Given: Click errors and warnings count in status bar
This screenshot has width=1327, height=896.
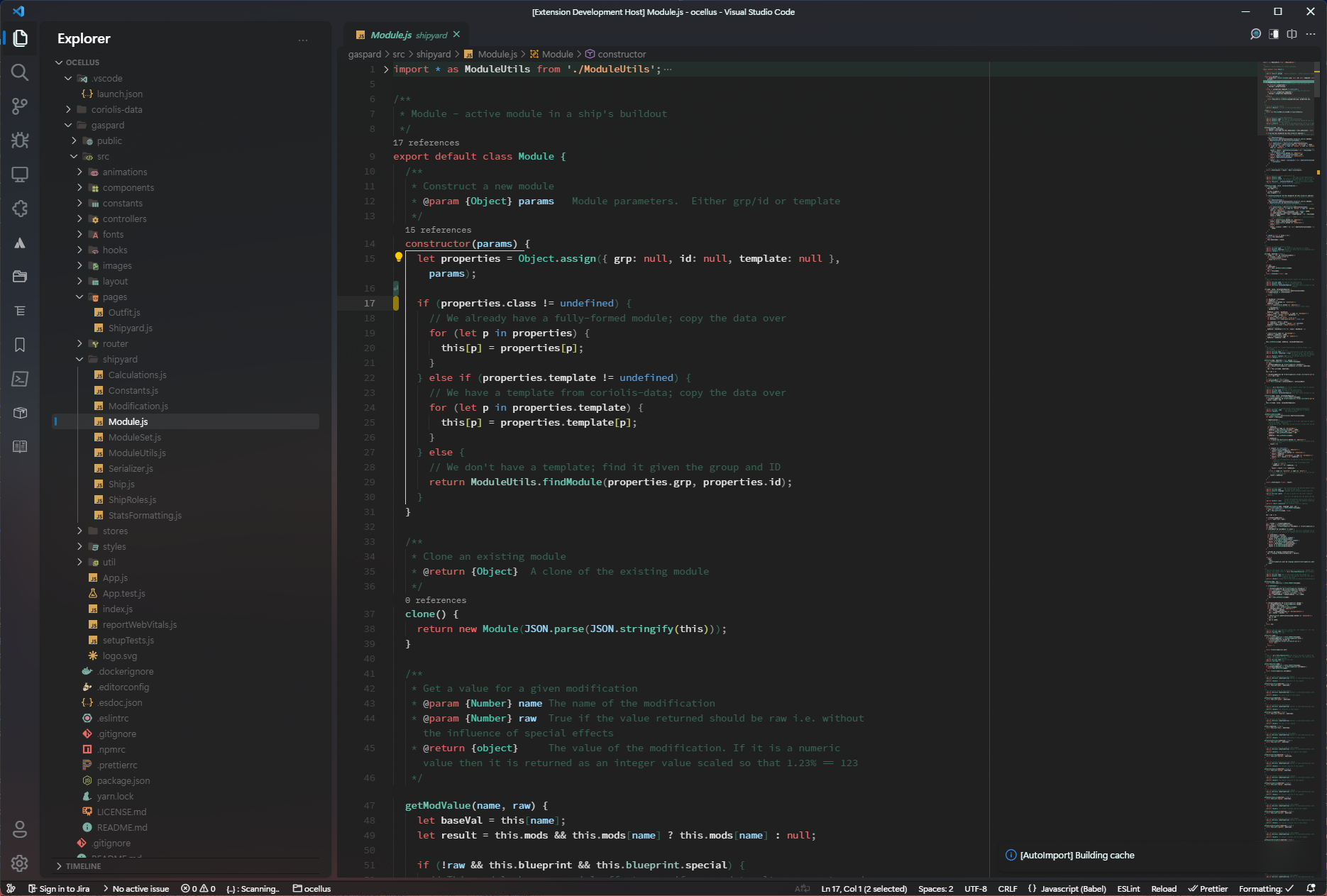Looking at the screenshot, I should point(198,888).
